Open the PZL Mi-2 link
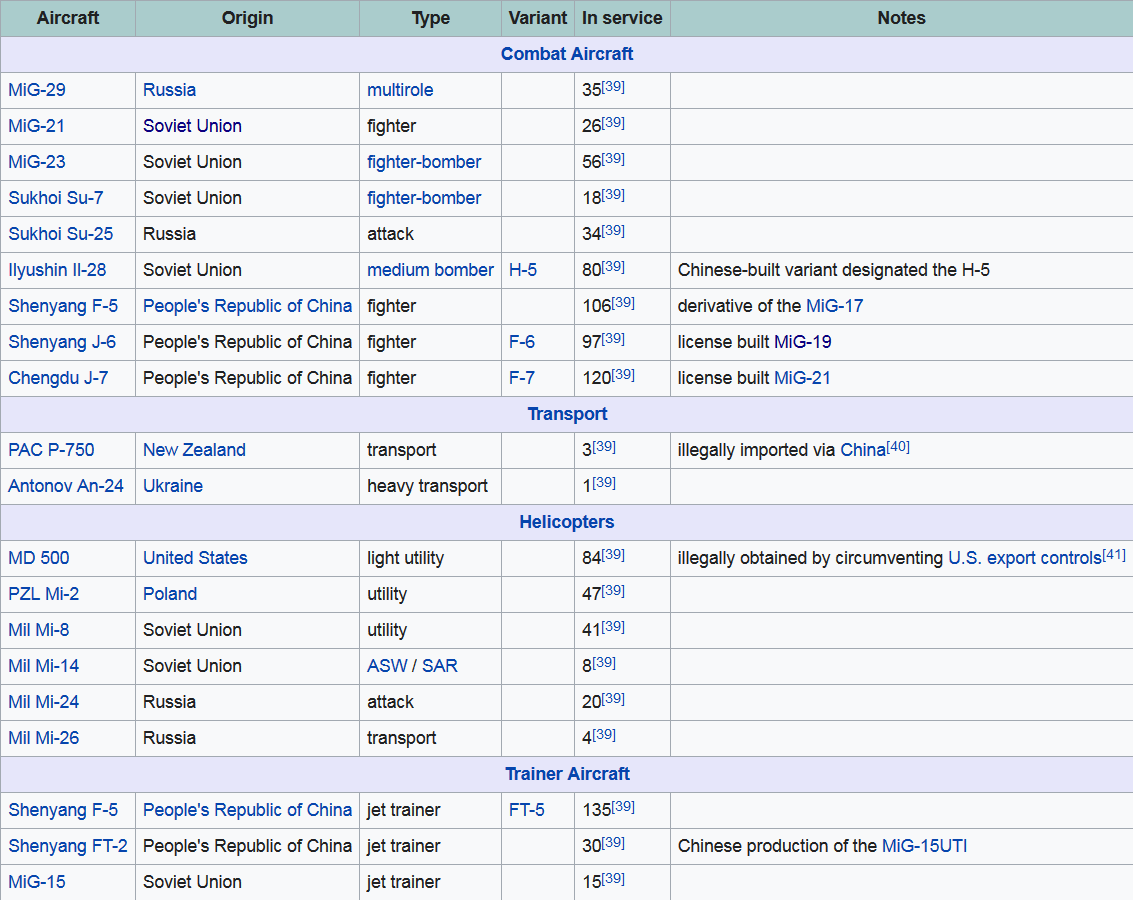This screenshot has width=1133, height=900. (44, 594)
